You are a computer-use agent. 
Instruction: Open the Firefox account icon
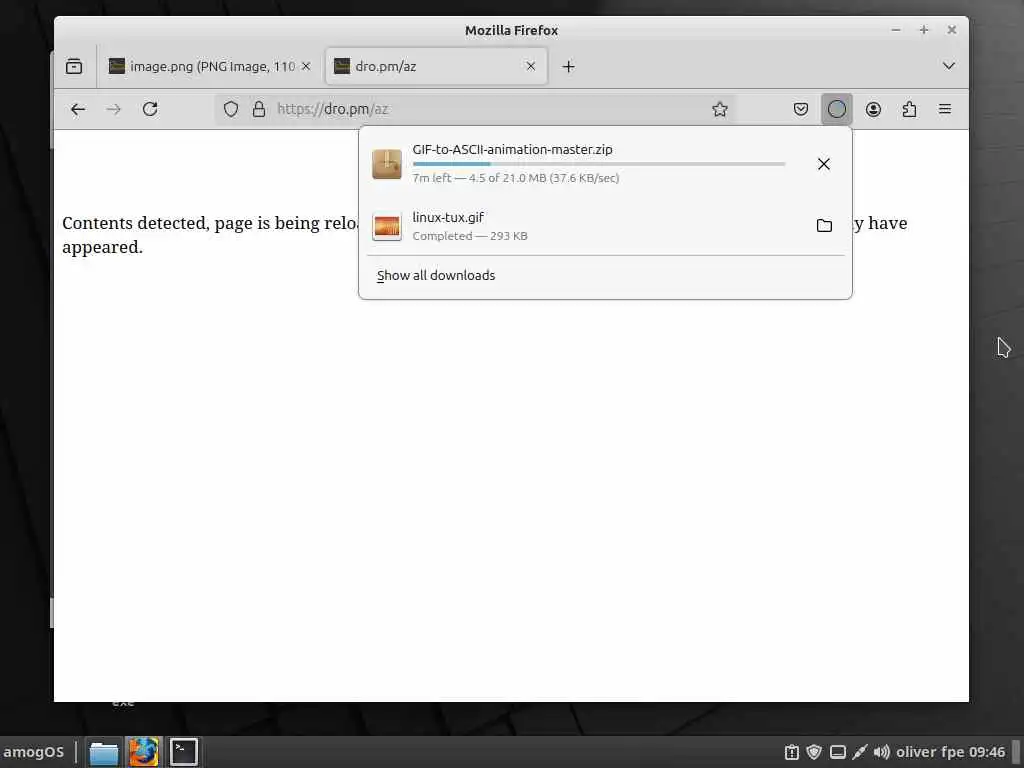click(873, 109)
